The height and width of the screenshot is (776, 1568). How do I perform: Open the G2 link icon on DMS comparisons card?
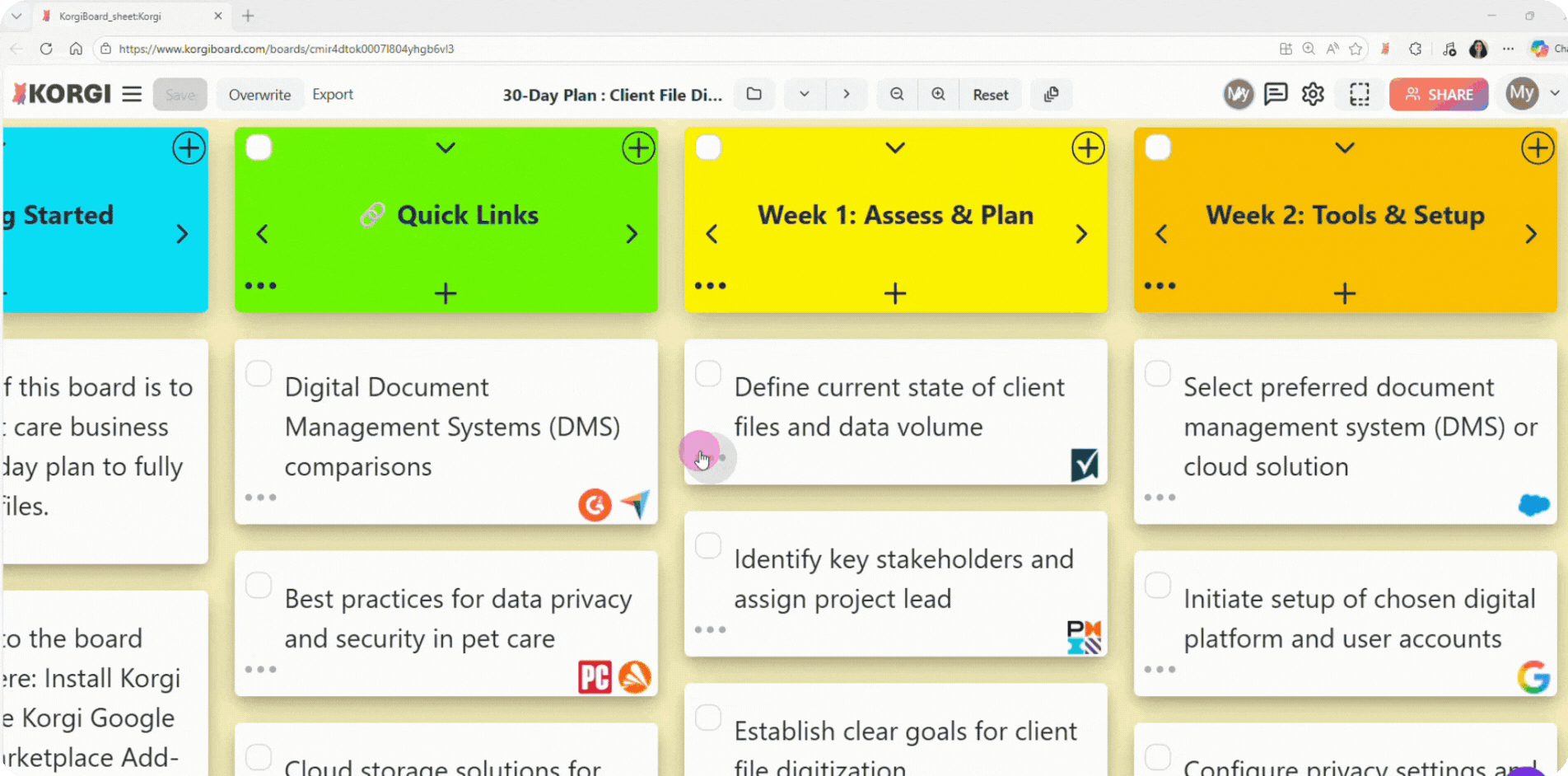pyautogui.click(x=594, y=504)
